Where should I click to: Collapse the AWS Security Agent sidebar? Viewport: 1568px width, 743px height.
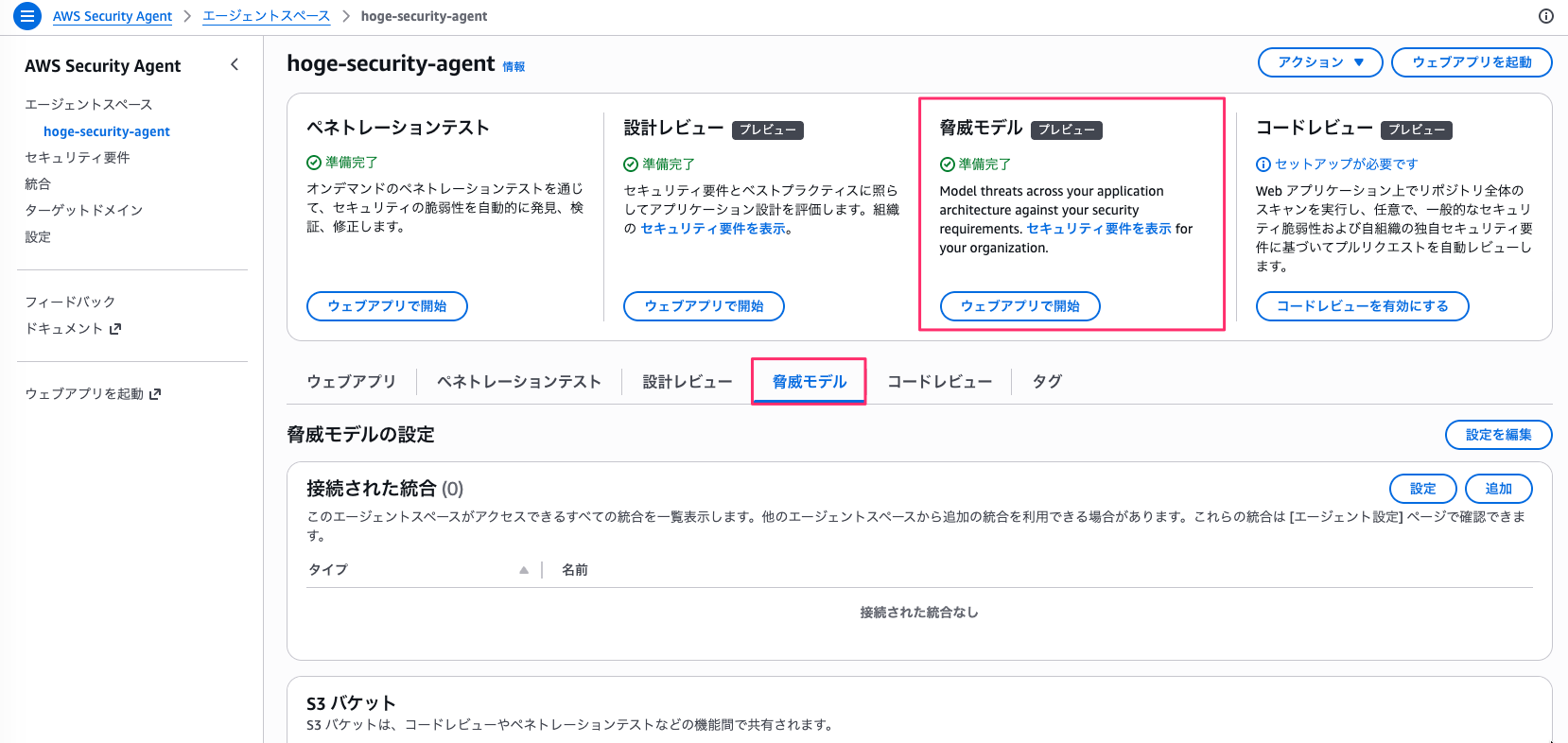235,64
